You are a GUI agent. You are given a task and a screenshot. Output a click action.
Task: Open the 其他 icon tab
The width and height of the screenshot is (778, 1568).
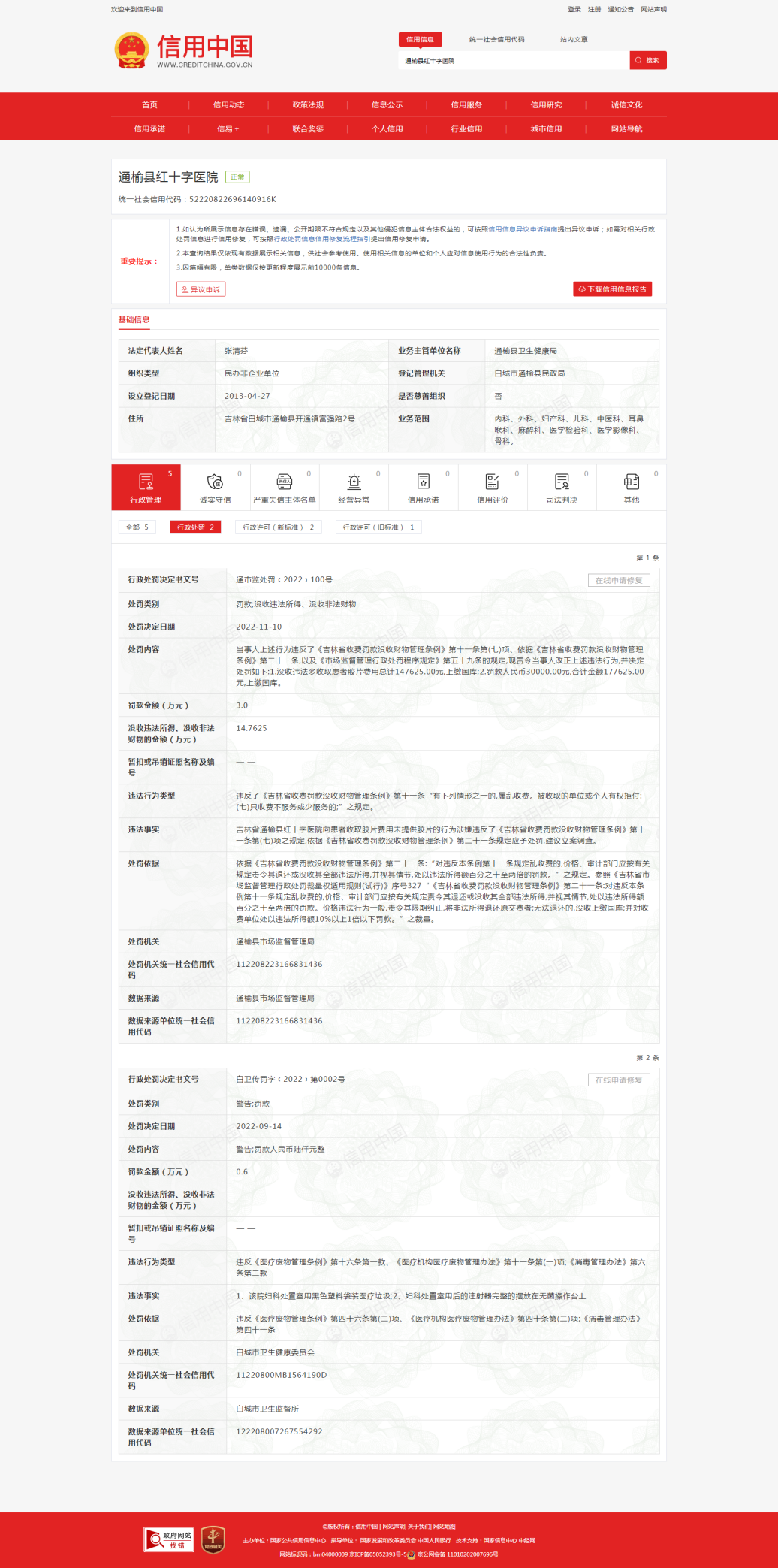pyautogui.click(x=632, y=488)
